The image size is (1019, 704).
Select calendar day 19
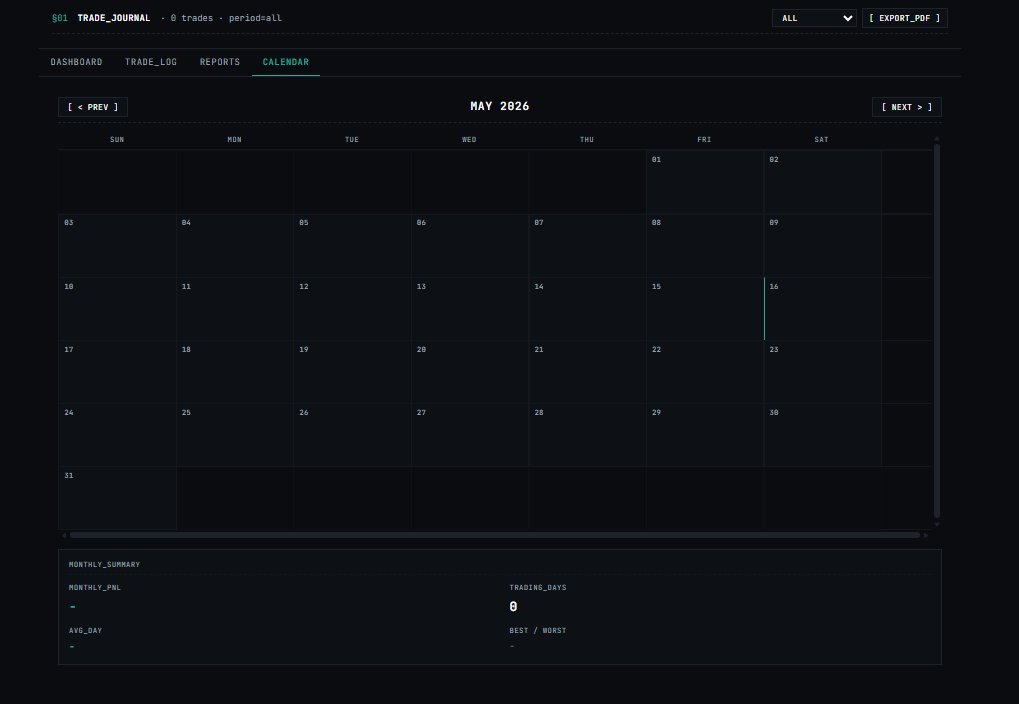352,372
